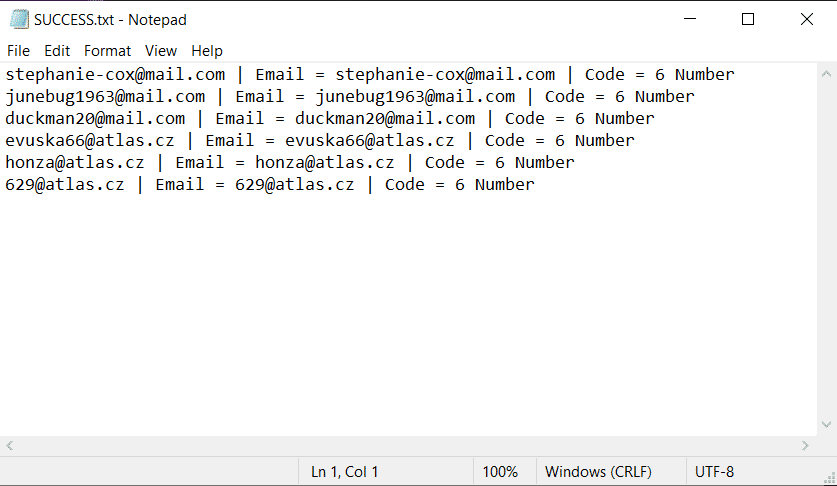Click the vertical scrollbar track
This screenshot has width=837, height=486.
tap(827, 250)
